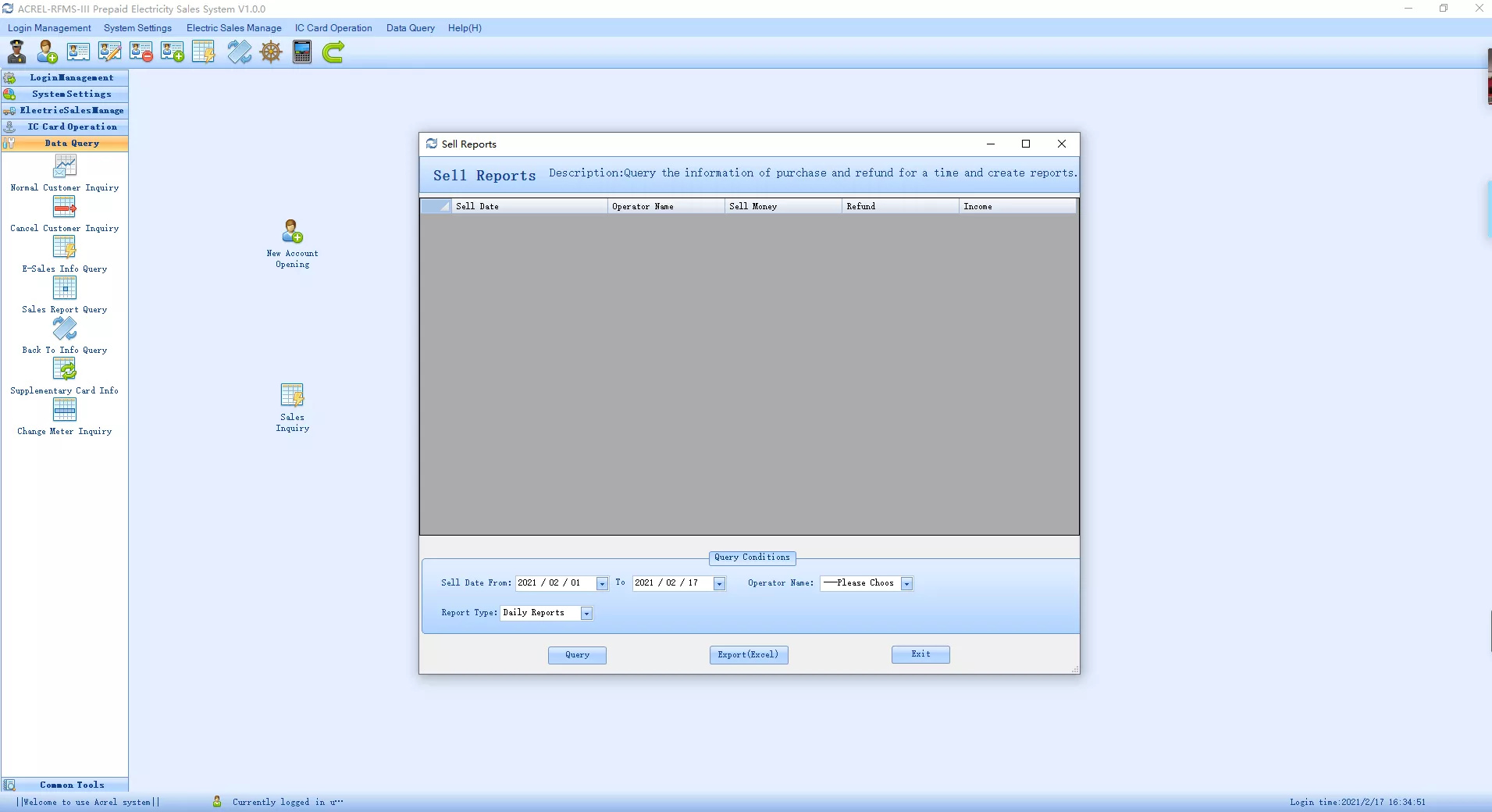Viewport: 1492px width, 812px height.
Task: Expand the SystemSettings sidebar section
Action: click(x=71, y=94)
